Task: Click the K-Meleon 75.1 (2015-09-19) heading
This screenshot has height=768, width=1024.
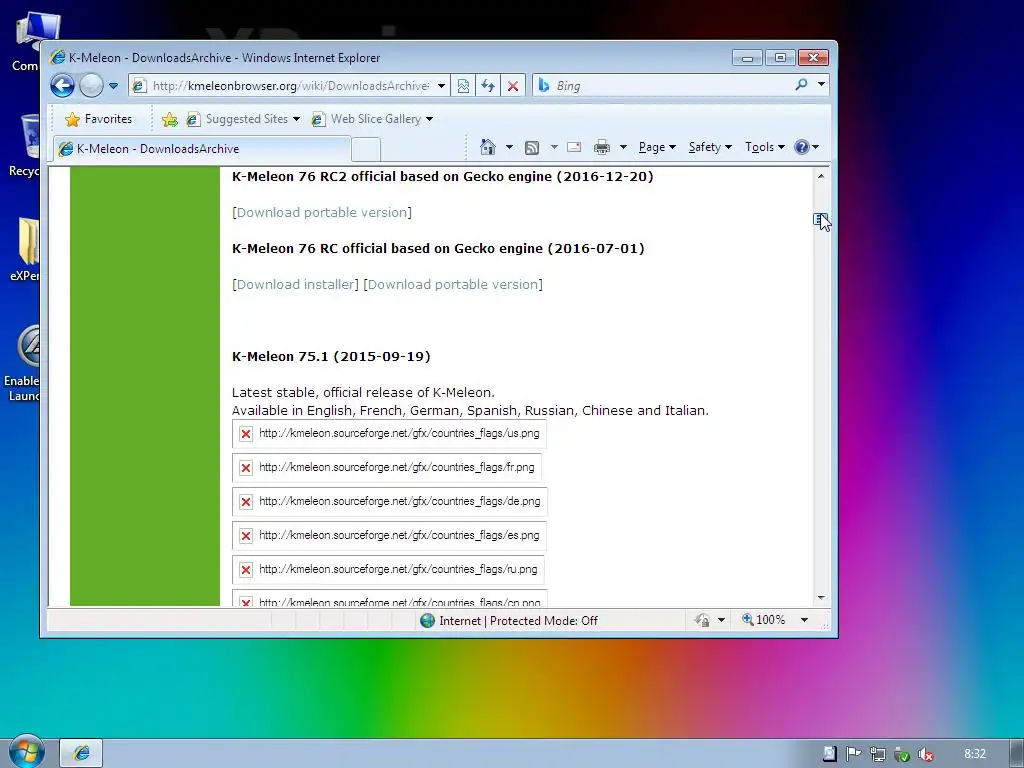Action: (x=331, y=357)
